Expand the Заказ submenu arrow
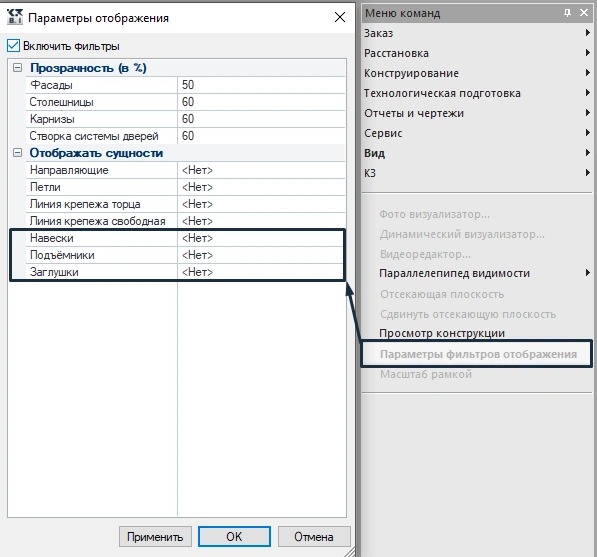 pos(587,33)
